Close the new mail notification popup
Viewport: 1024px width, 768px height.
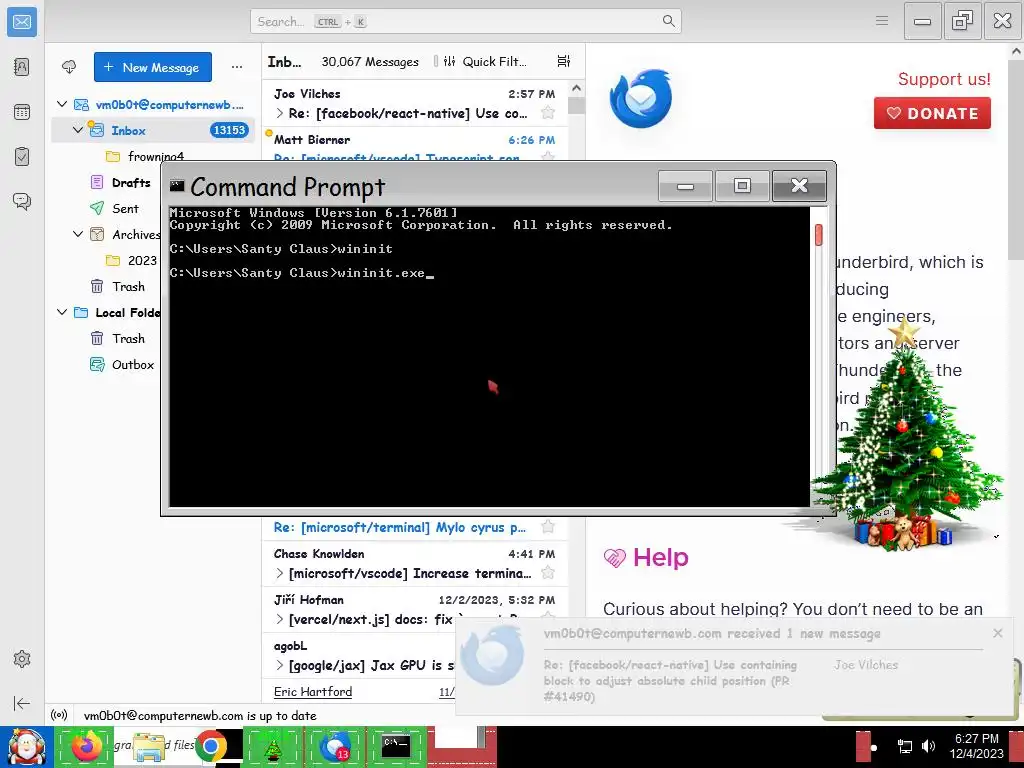997,633
